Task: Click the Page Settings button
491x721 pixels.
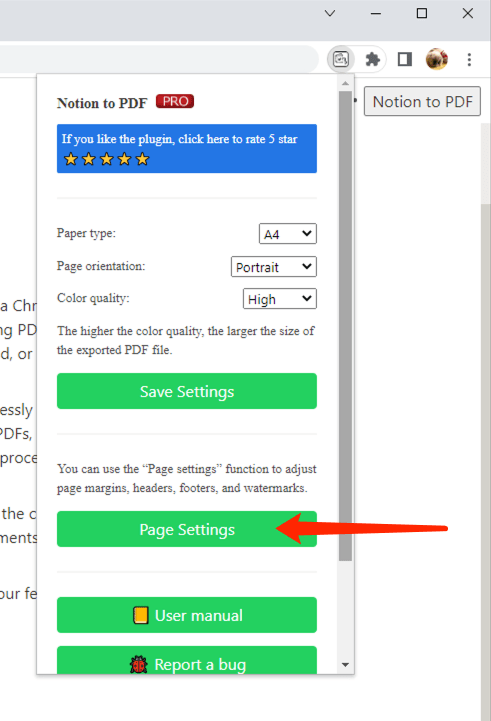Action: coord(187,529)
